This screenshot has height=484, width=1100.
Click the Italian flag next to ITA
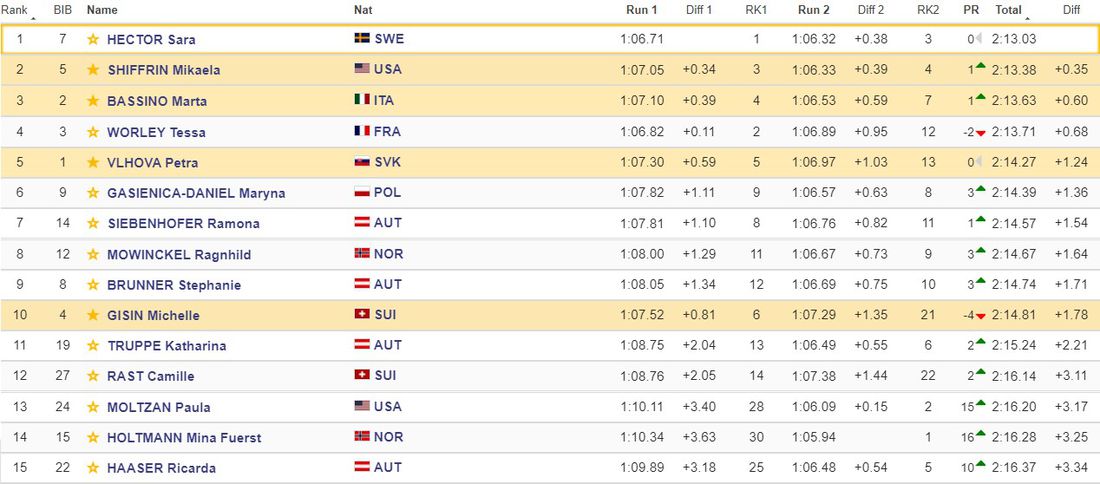pos(362,101)
